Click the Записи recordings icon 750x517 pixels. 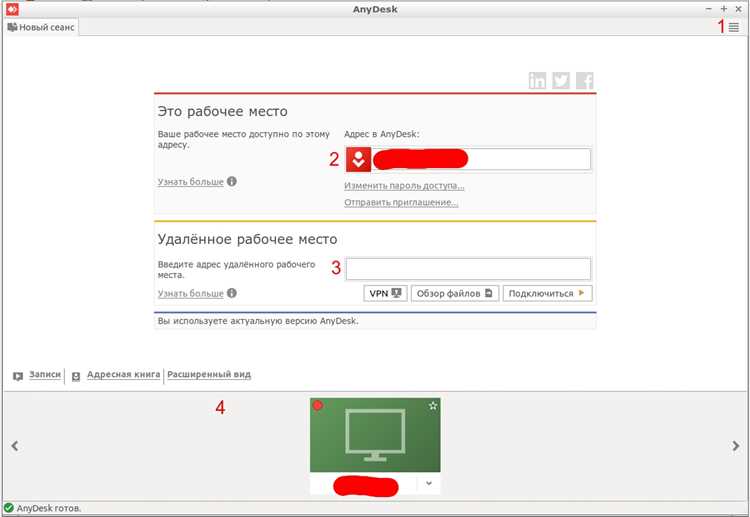18,376
